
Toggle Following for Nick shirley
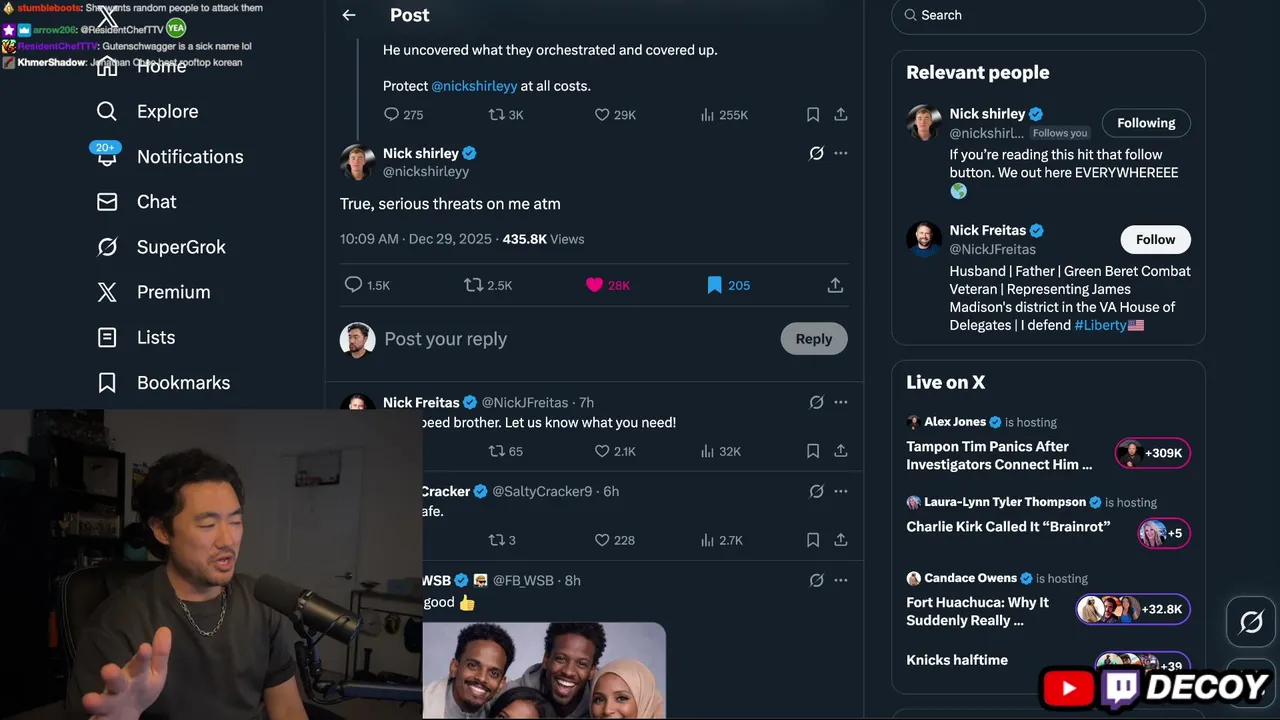click(1146, 123)
